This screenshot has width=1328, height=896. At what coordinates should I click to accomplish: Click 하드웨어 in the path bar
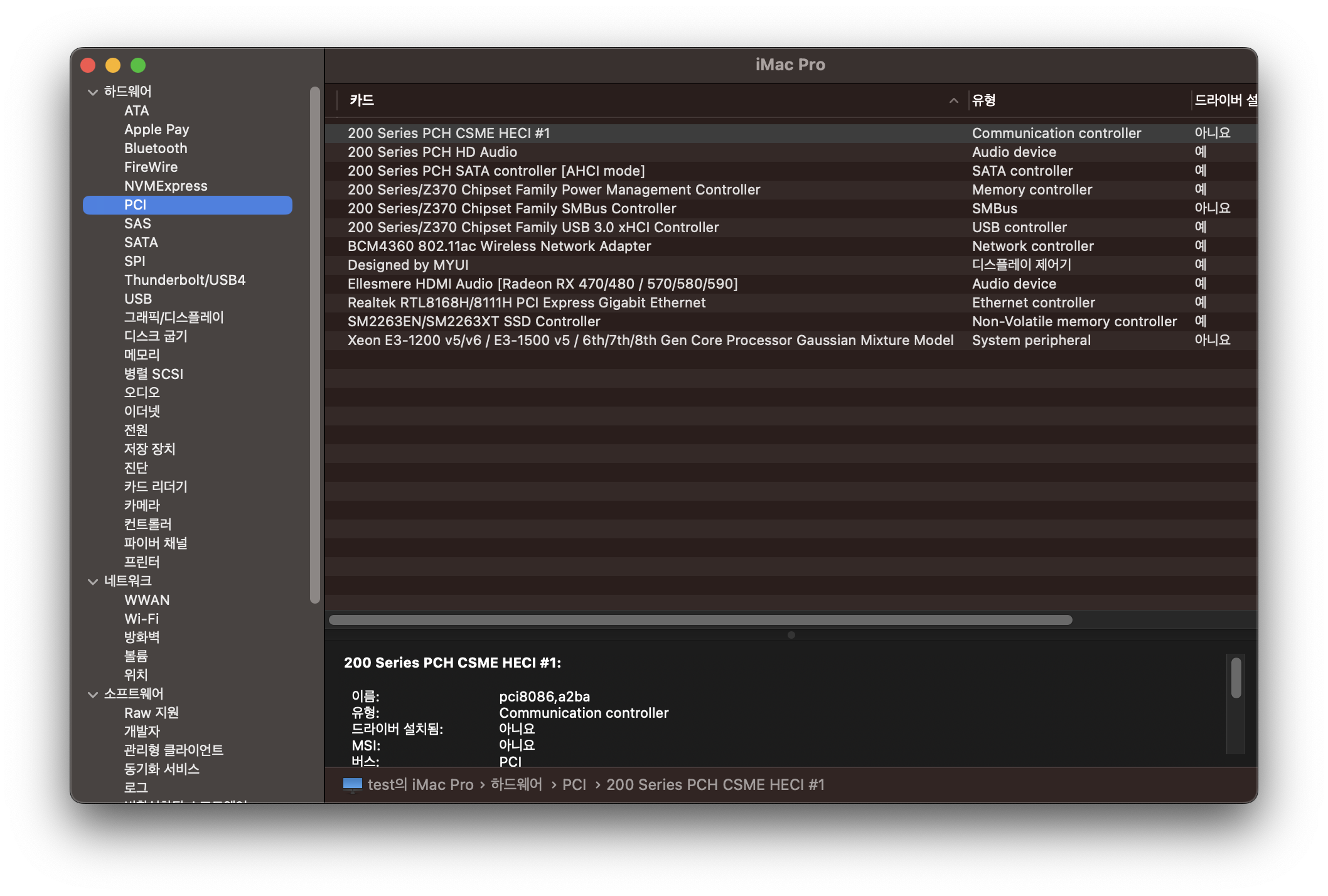pyautogui.click(x=516, y=785)
